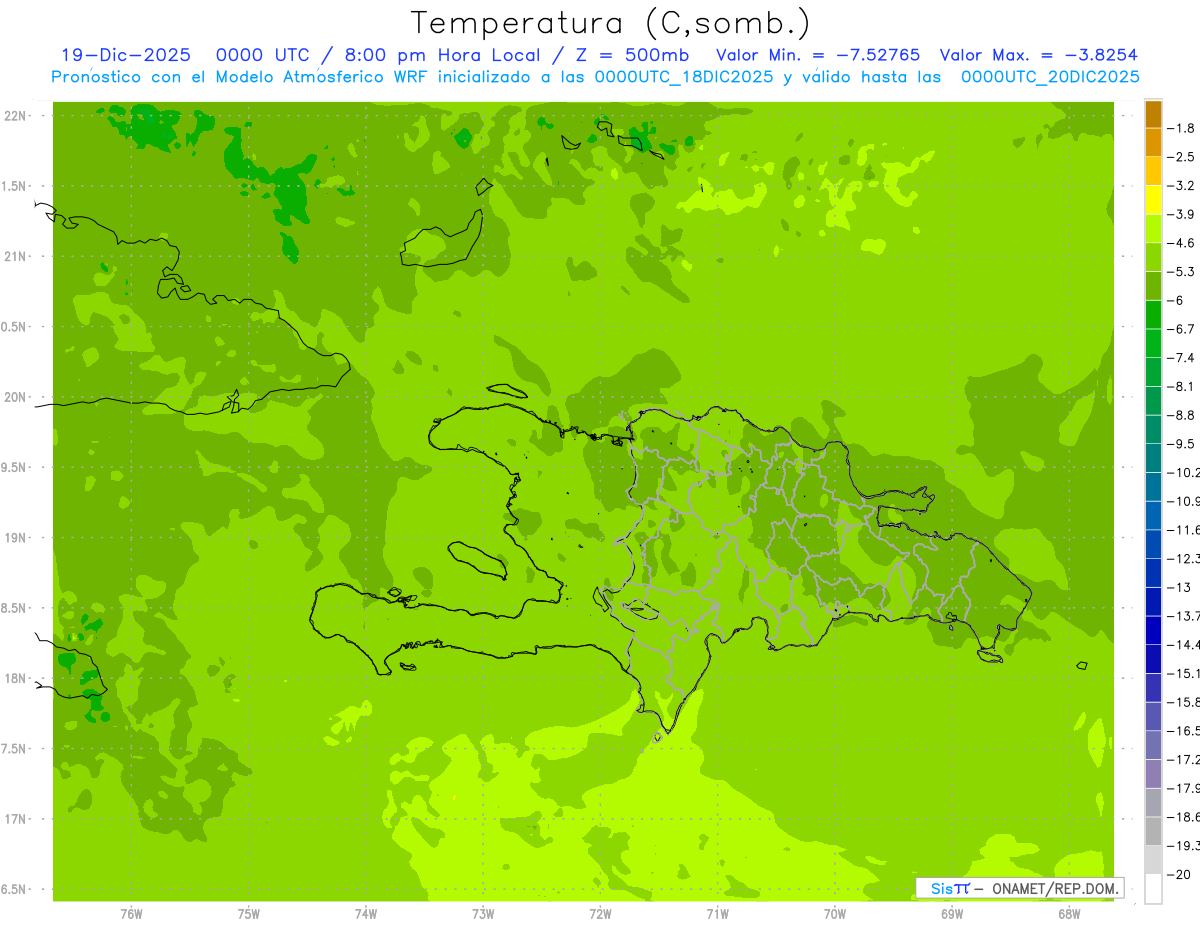Click the '-8.8' colorbar value label
1200x927 pixels.
pyautogui.click(x=1181, y=415)
